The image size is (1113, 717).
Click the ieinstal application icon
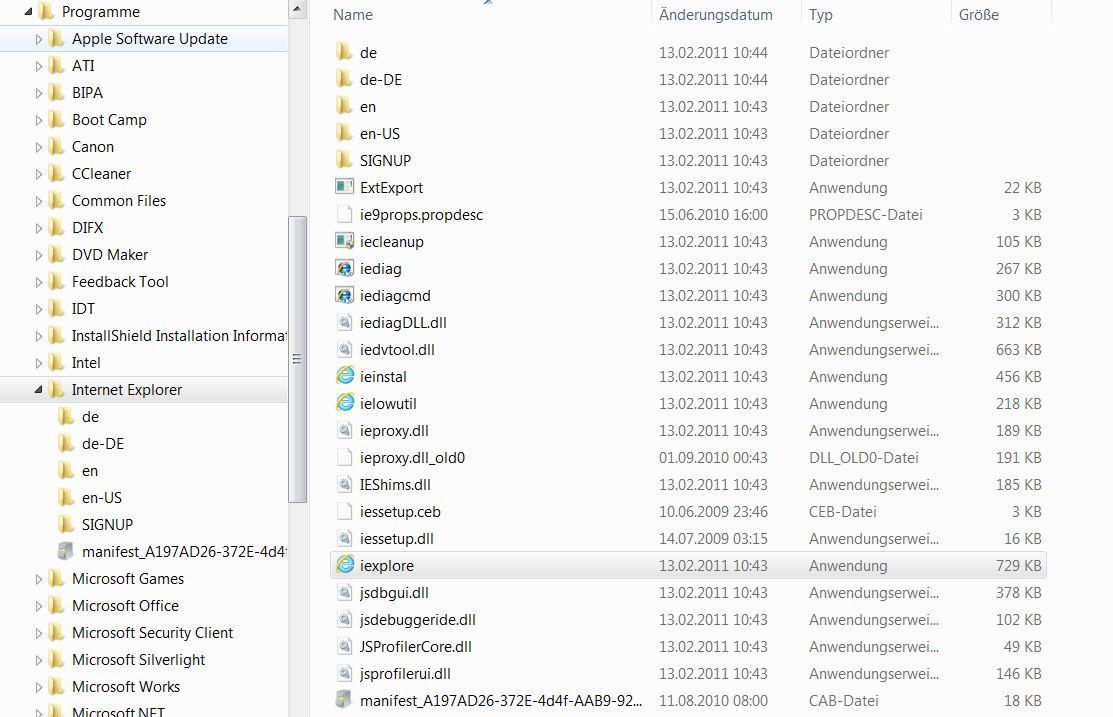click(x=345, y=376)
